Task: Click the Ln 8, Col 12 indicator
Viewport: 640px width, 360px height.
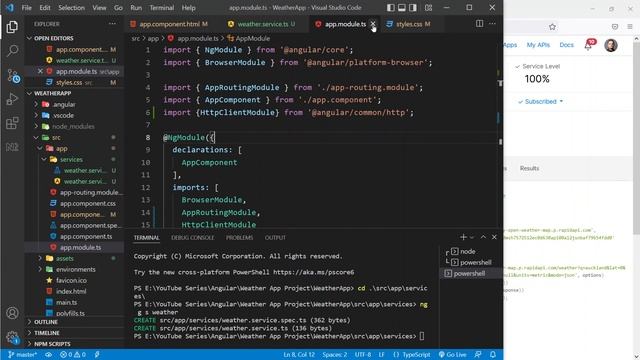Action: point(299,354)
